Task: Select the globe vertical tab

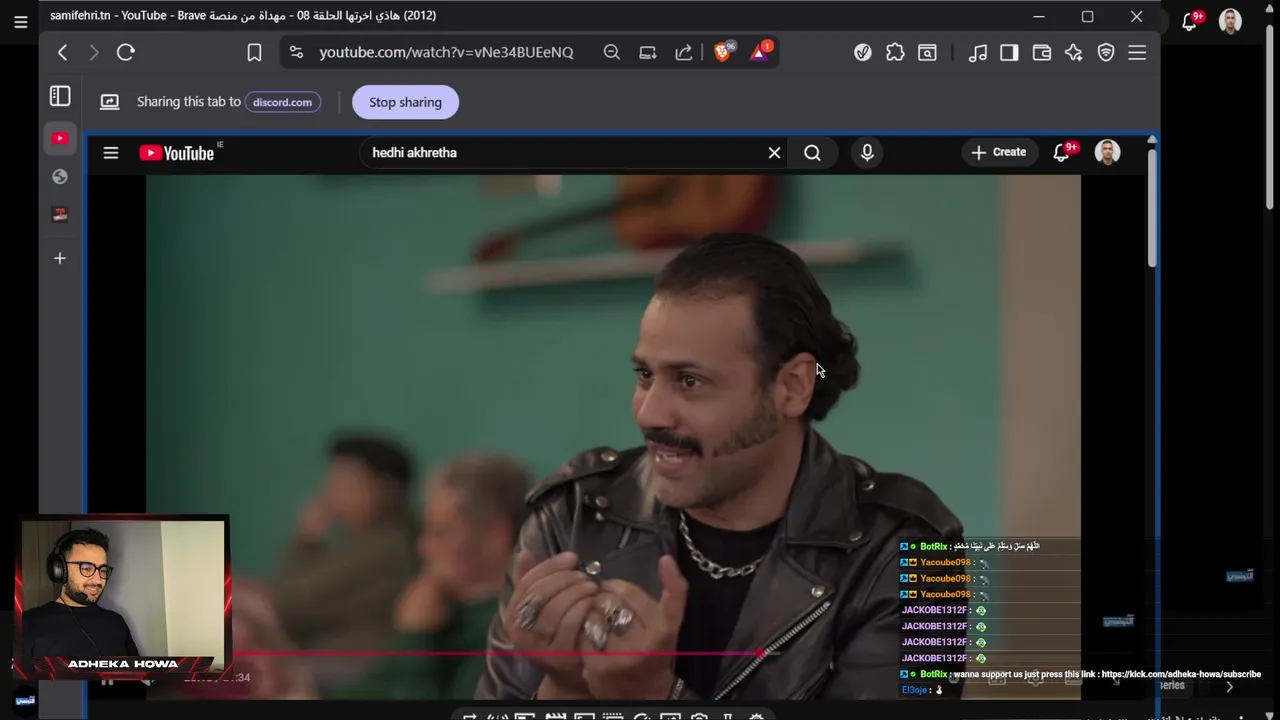Action: pyautogui.click(x=60, y=177)
